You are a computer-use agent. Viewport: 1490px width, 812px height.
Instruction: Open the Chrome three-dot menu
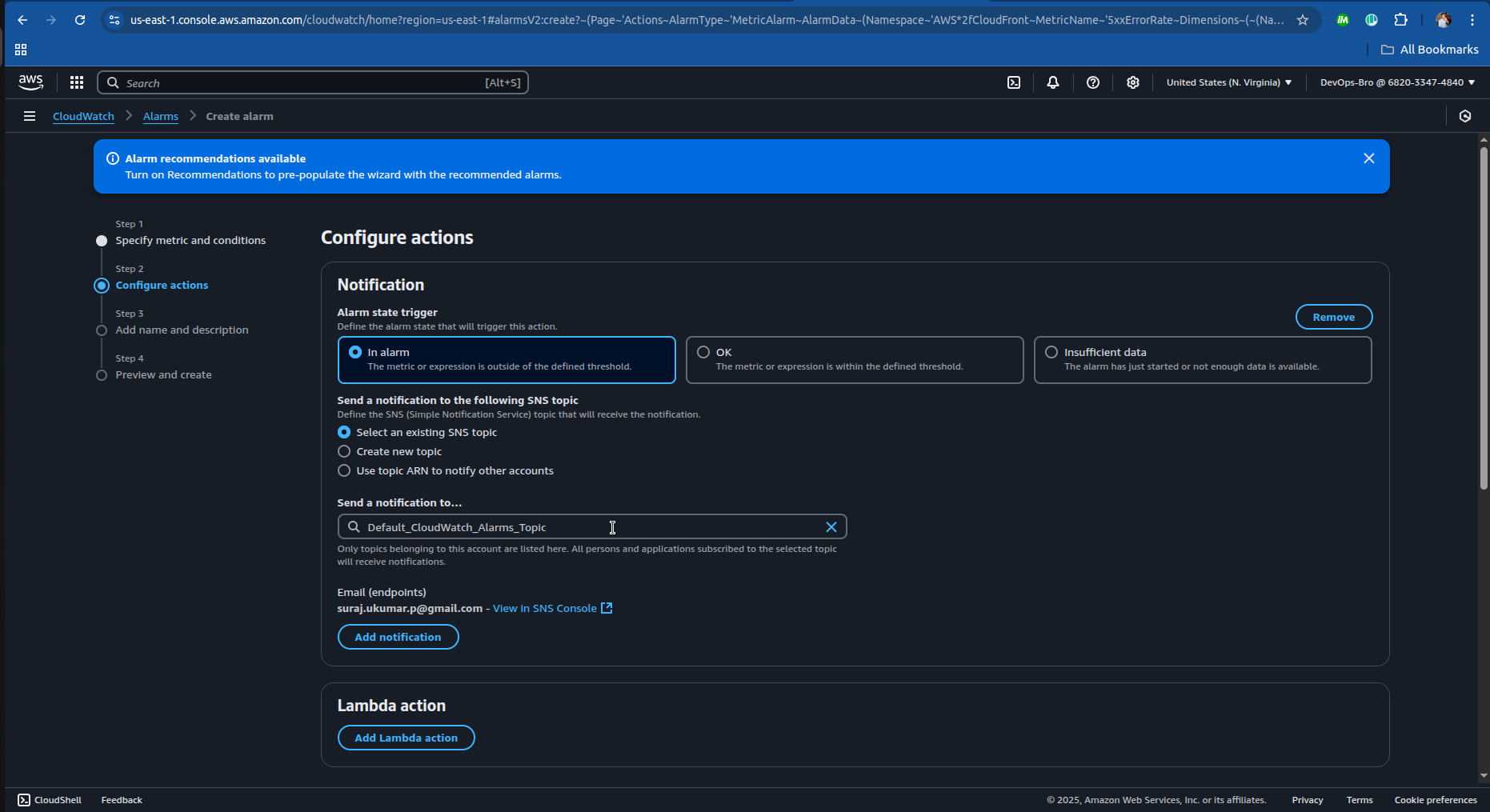click(1472, 20)
